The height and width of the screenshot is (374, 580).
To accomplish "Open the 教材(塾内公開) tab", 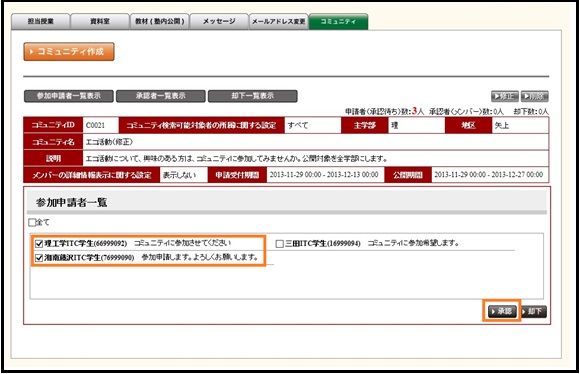I will click(x=159, y=21).
